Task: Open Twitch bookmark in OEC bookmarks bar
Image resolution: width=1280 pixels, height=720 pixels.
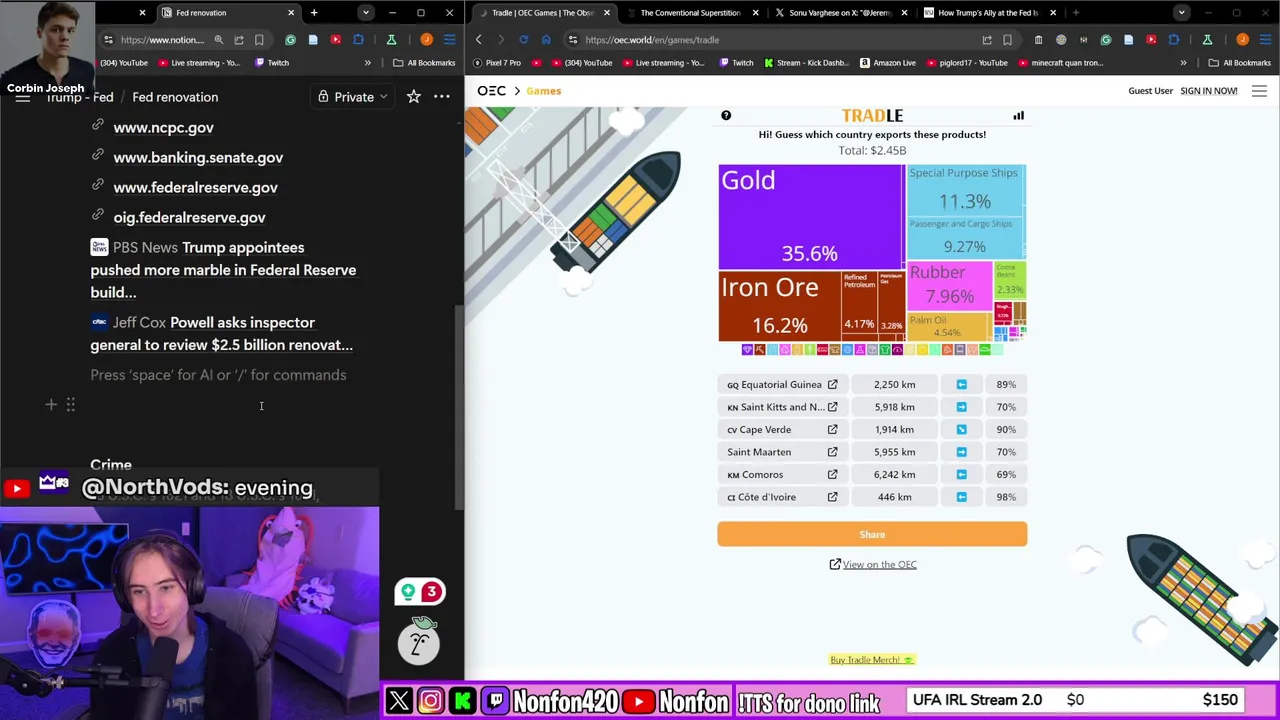Action: click(x=735, y=63)
